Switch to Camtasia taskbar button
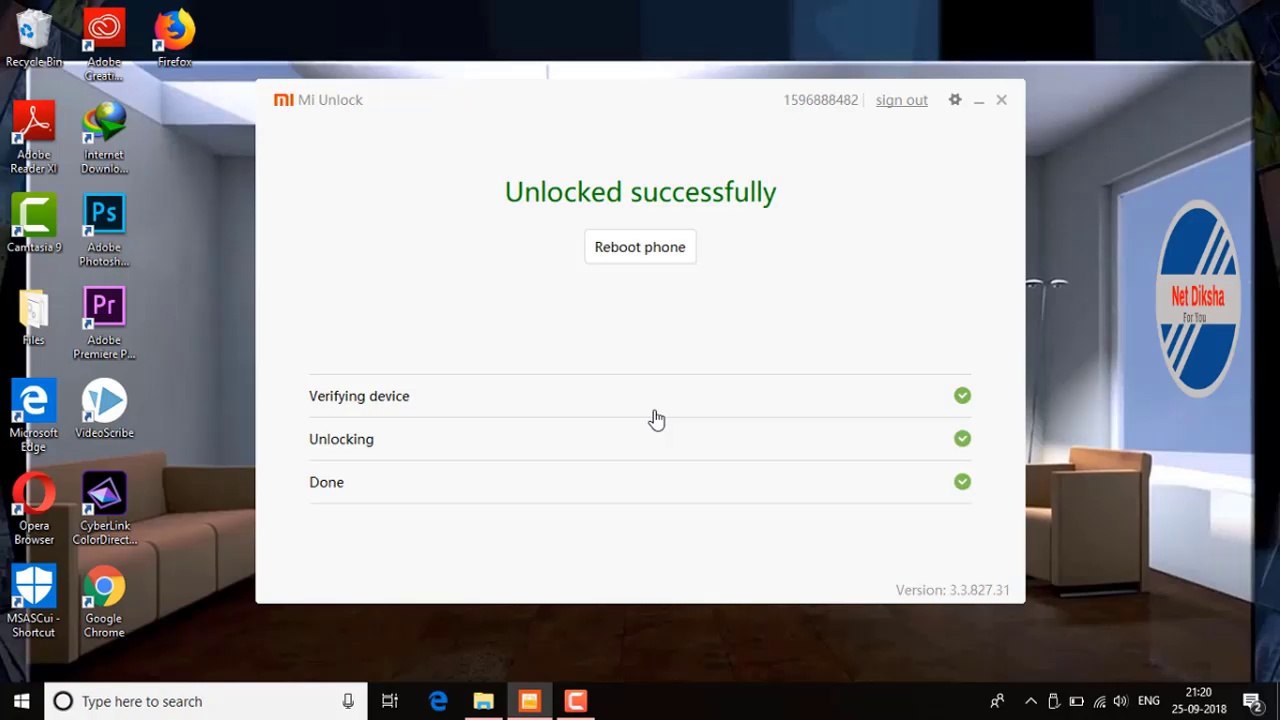This screenshot has height=720, width=1280. click(576, 701)
